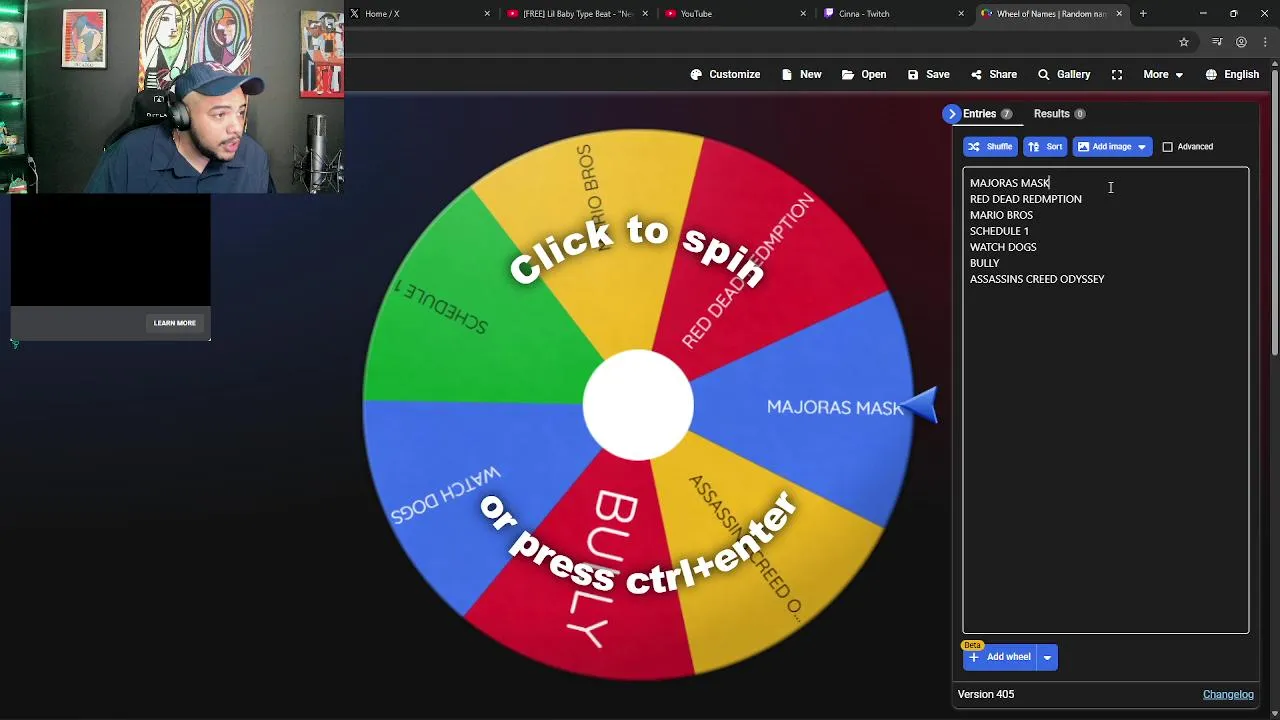
Task: Switch to the Cinna - Twitch tab
Action: coord(895,14)
